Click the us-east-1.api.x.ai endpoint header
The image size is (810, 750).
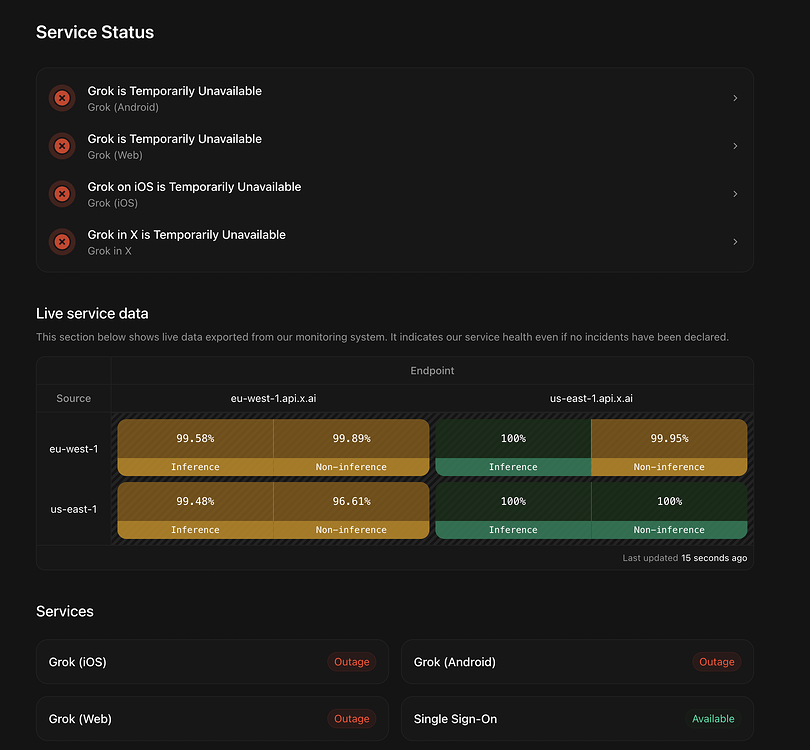pyautogui.click(x=591, y=398)
